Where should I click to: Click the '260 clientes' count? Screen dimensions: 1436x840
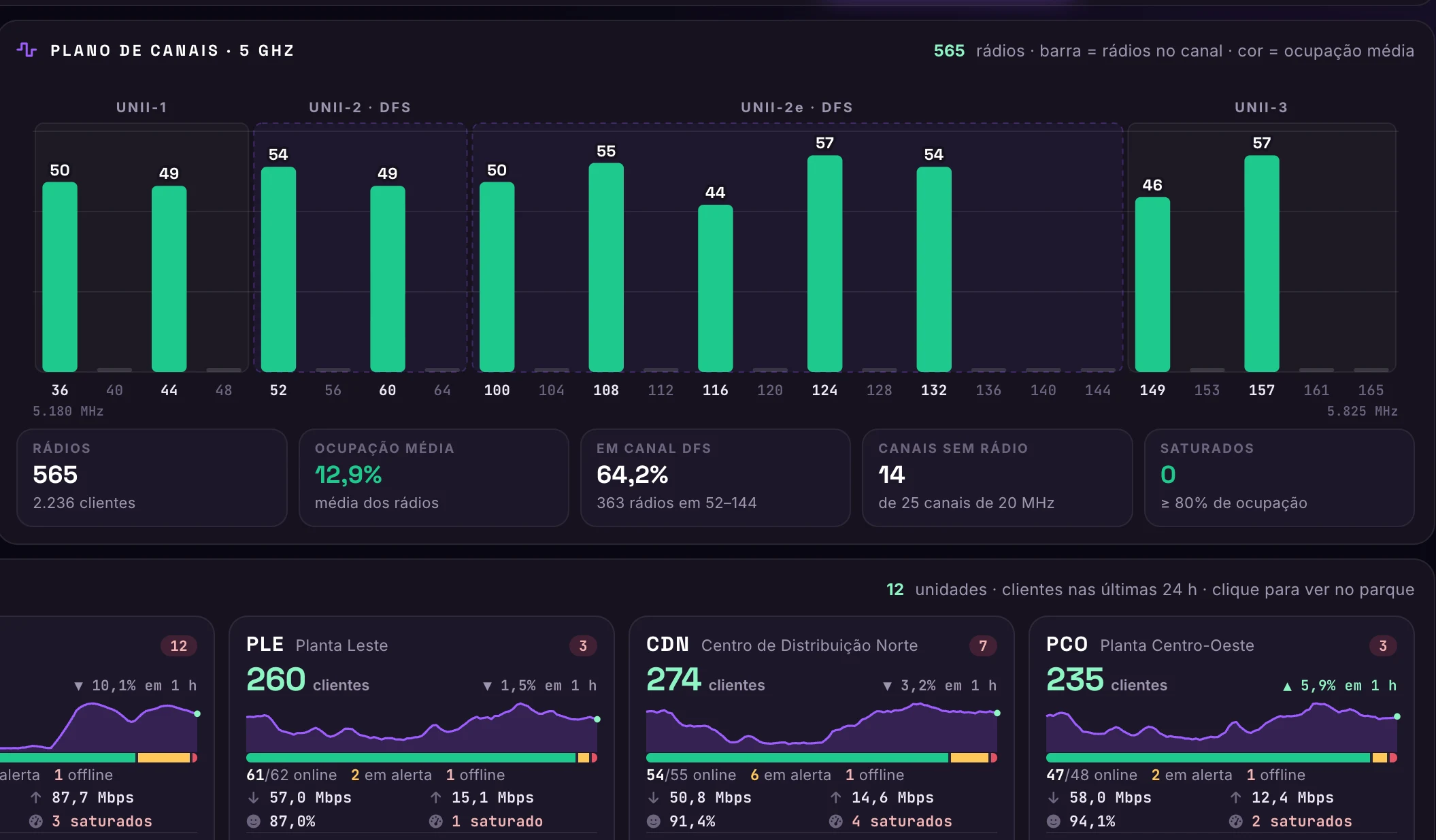(307, 679)
